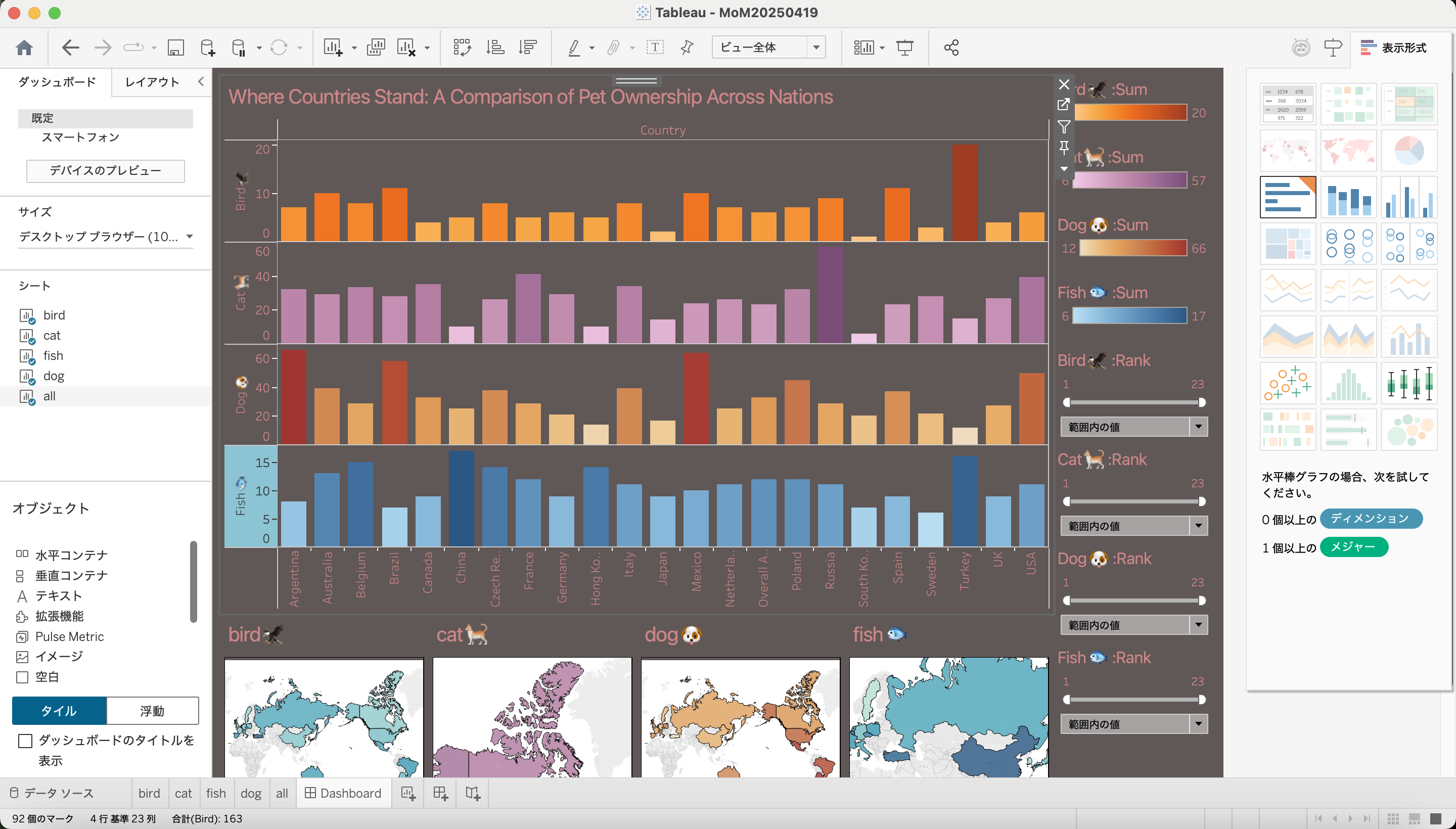Click the fix axes pin icon
1456x829 pixels.
click(x=687, y=47)
